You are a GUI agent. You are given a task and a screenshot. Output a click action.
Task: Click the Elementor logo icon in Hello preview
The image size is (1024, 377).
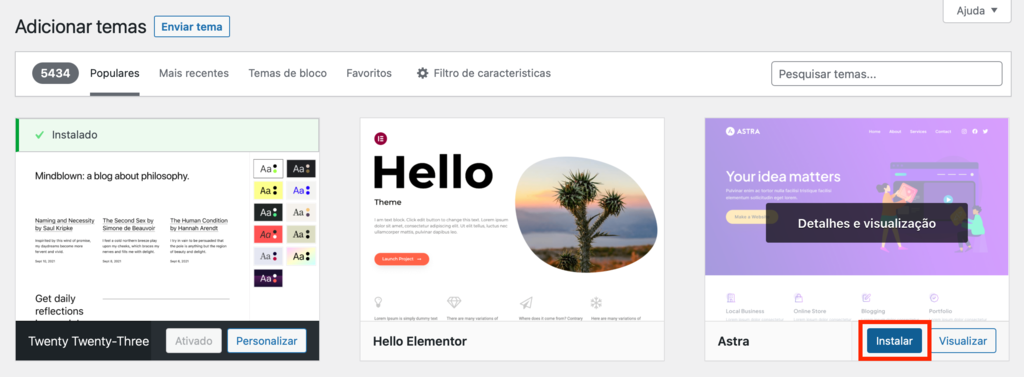[x=381, y=139]
